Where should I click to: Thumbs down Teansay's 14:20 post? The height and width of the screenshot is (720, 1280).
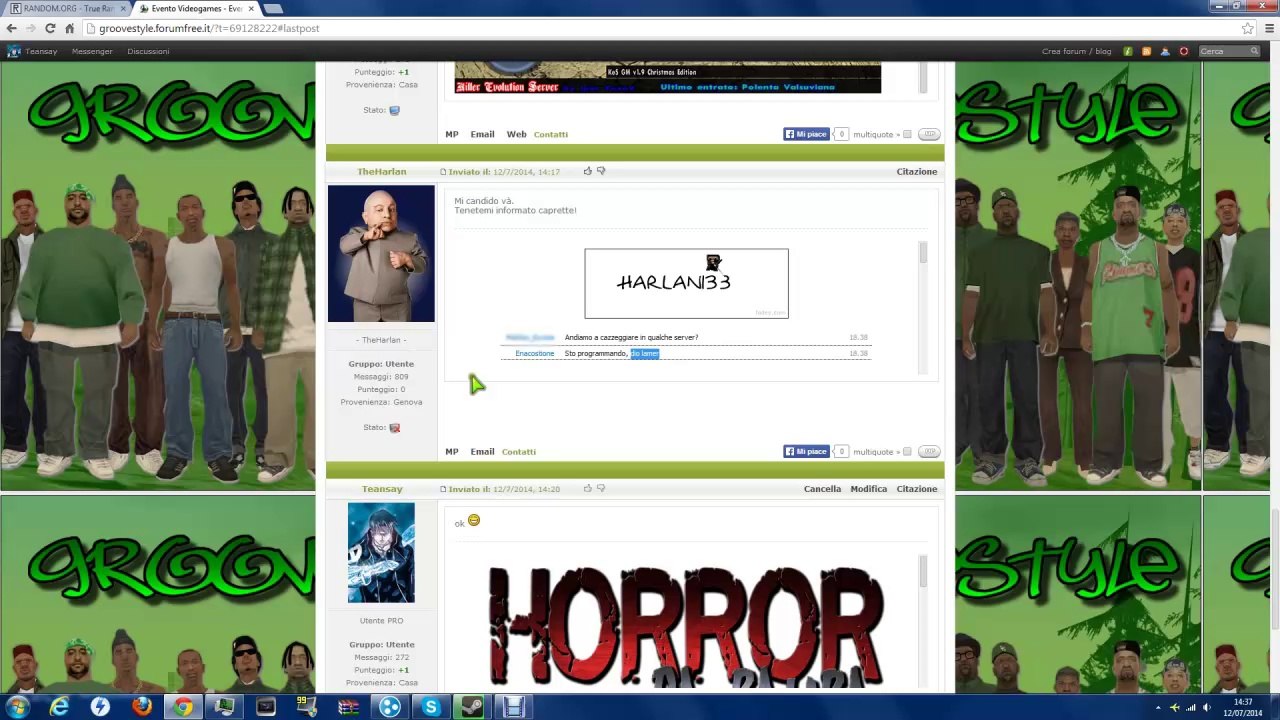(601, 488)
